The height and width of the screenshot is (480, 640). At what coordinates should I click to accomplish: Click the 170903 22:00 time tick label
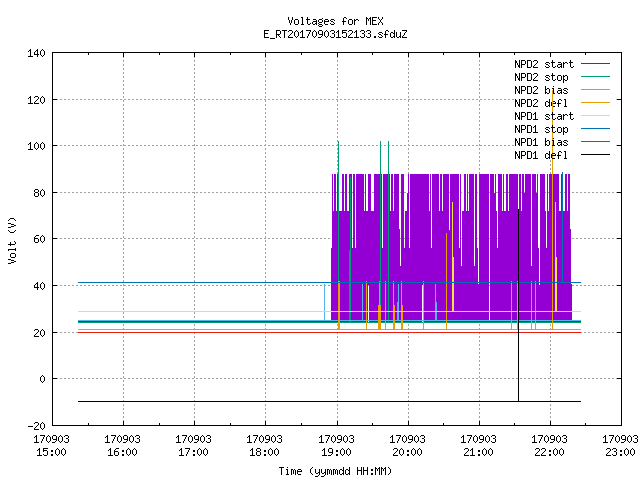(549, 446)
